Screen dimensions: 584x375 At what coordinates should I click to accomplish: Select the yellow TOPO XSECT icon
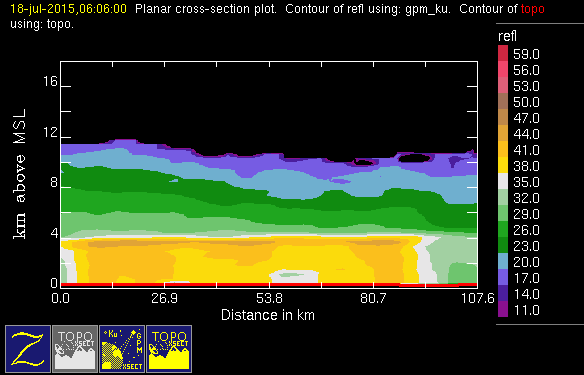point(169,349)
